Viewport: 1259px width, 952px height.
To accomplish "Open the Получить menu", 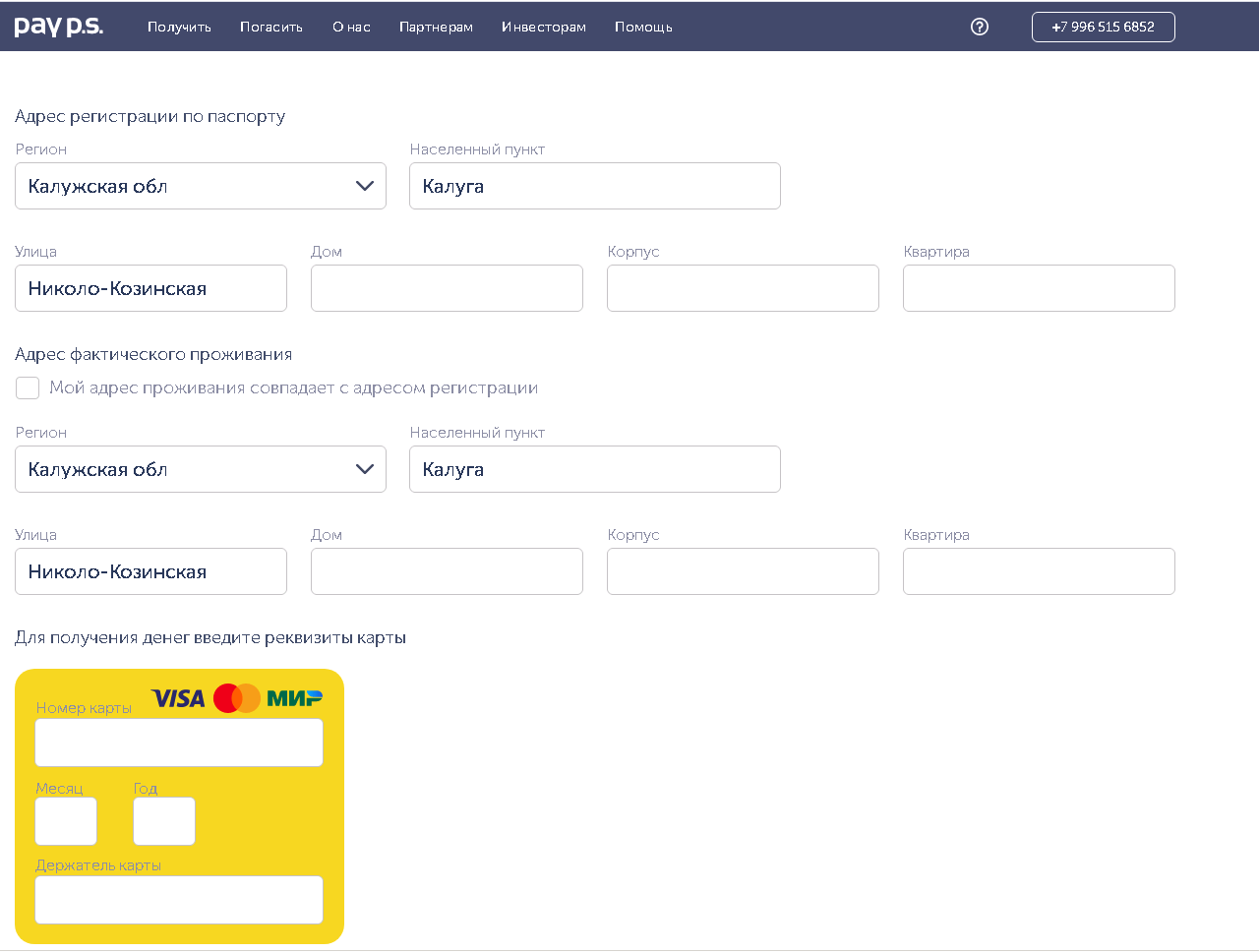I will (x=179, y=27).
